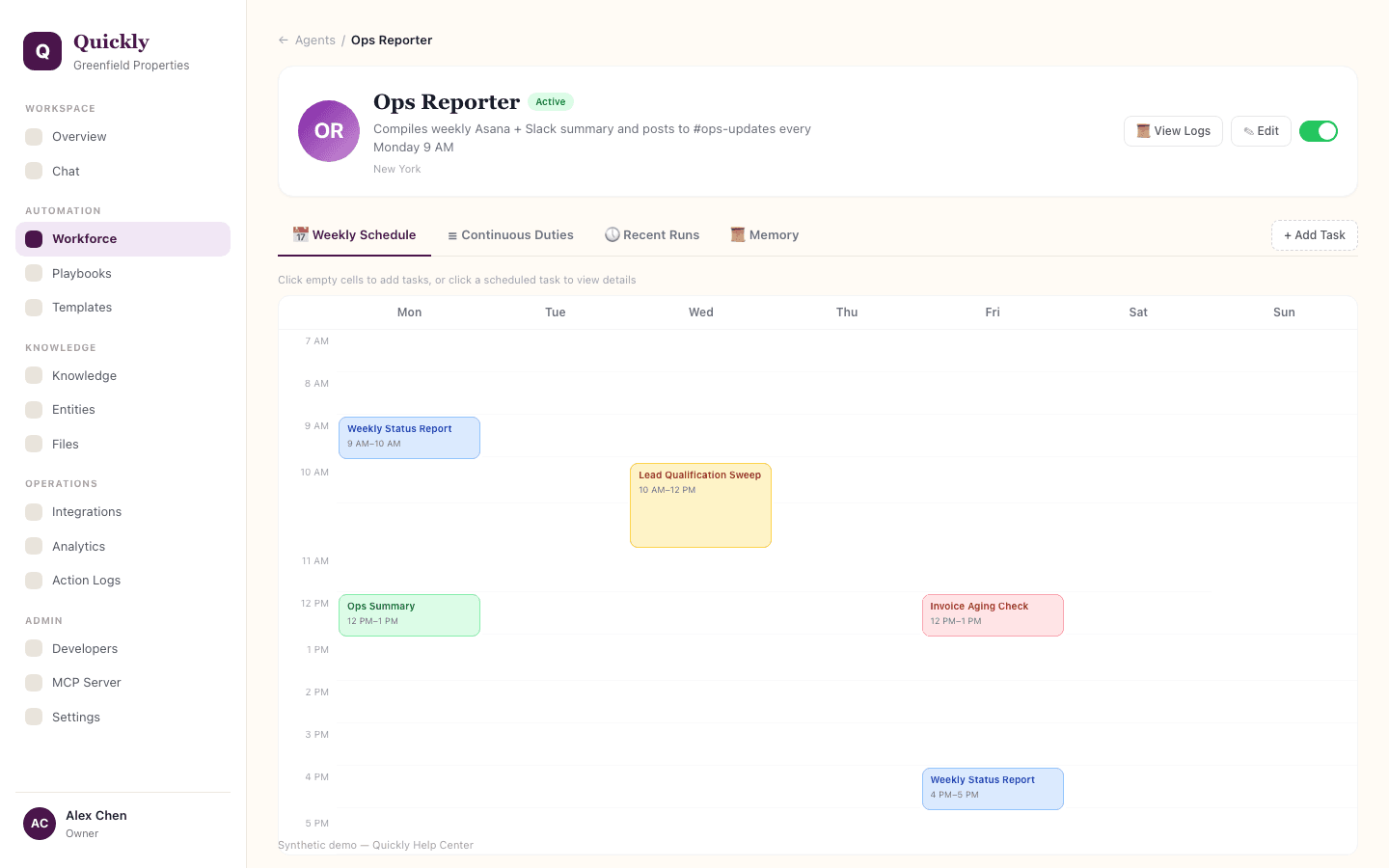Open the Knowledge sidebar icon
Image resolution: width=1389 pixels, height=868 pixels.
(x=34, y=375)
